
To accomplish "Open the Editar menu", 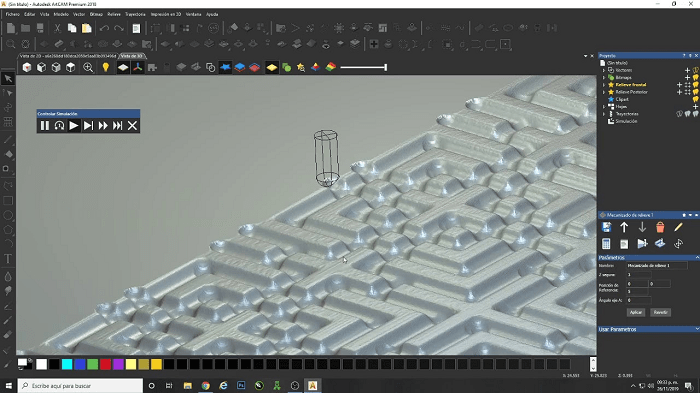I will 29,14.
